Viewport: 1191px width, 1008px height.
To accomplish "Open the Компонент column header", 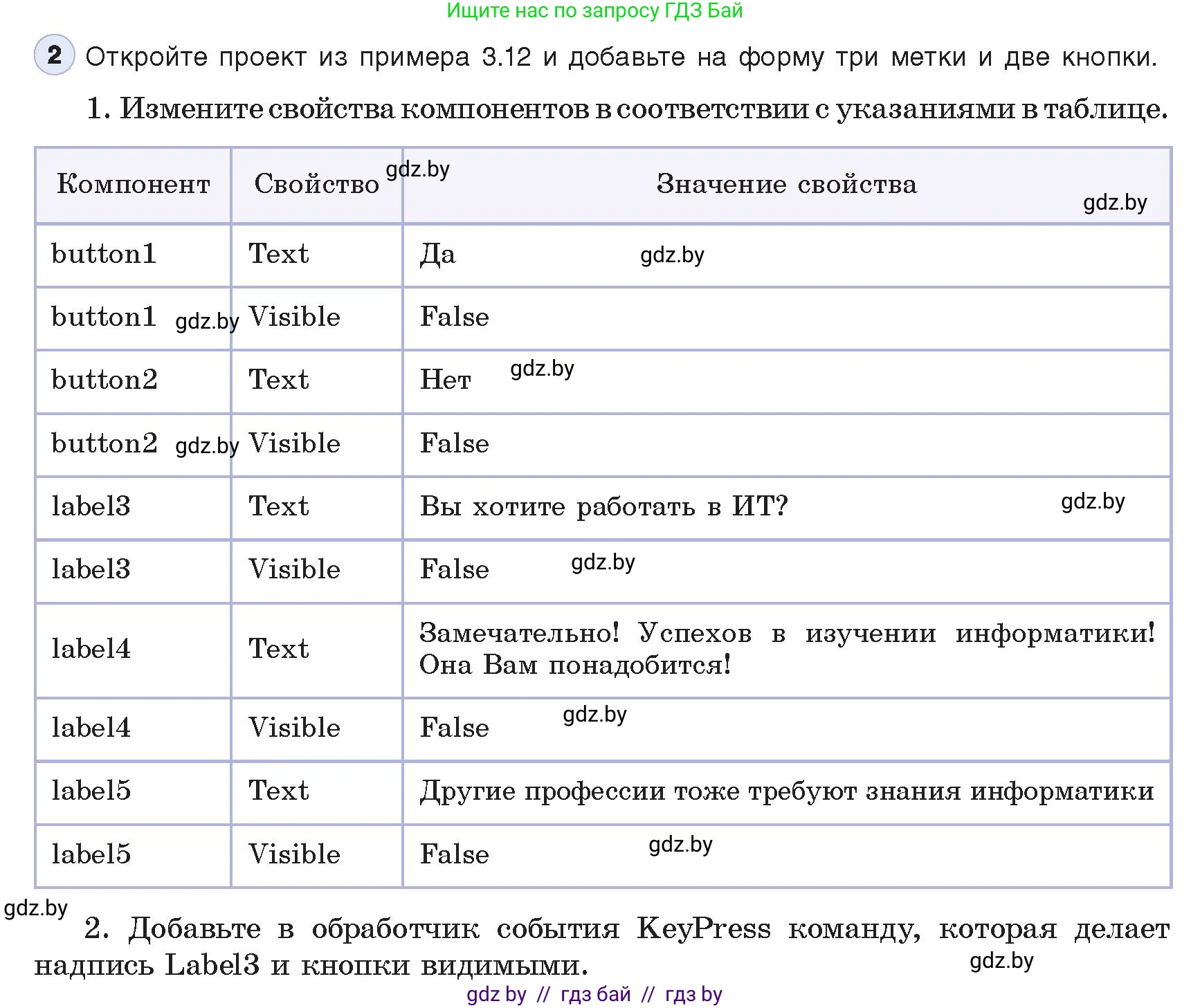I will pos(133,185).
